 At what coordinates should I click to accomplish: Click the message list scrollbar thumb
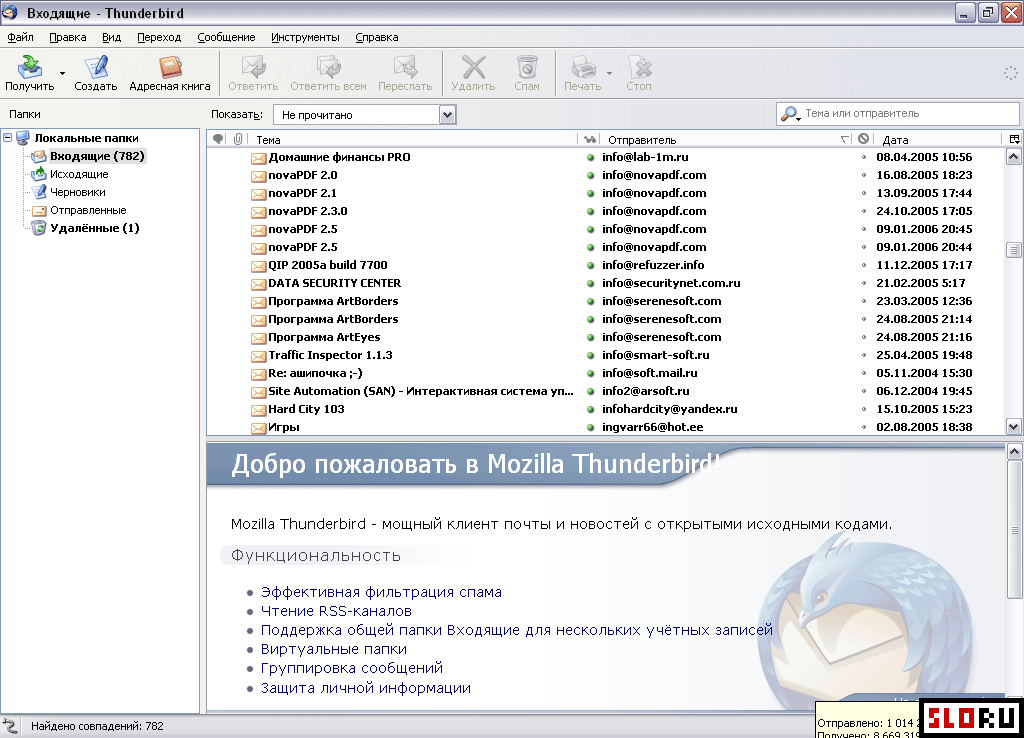tap(1014, 249)
